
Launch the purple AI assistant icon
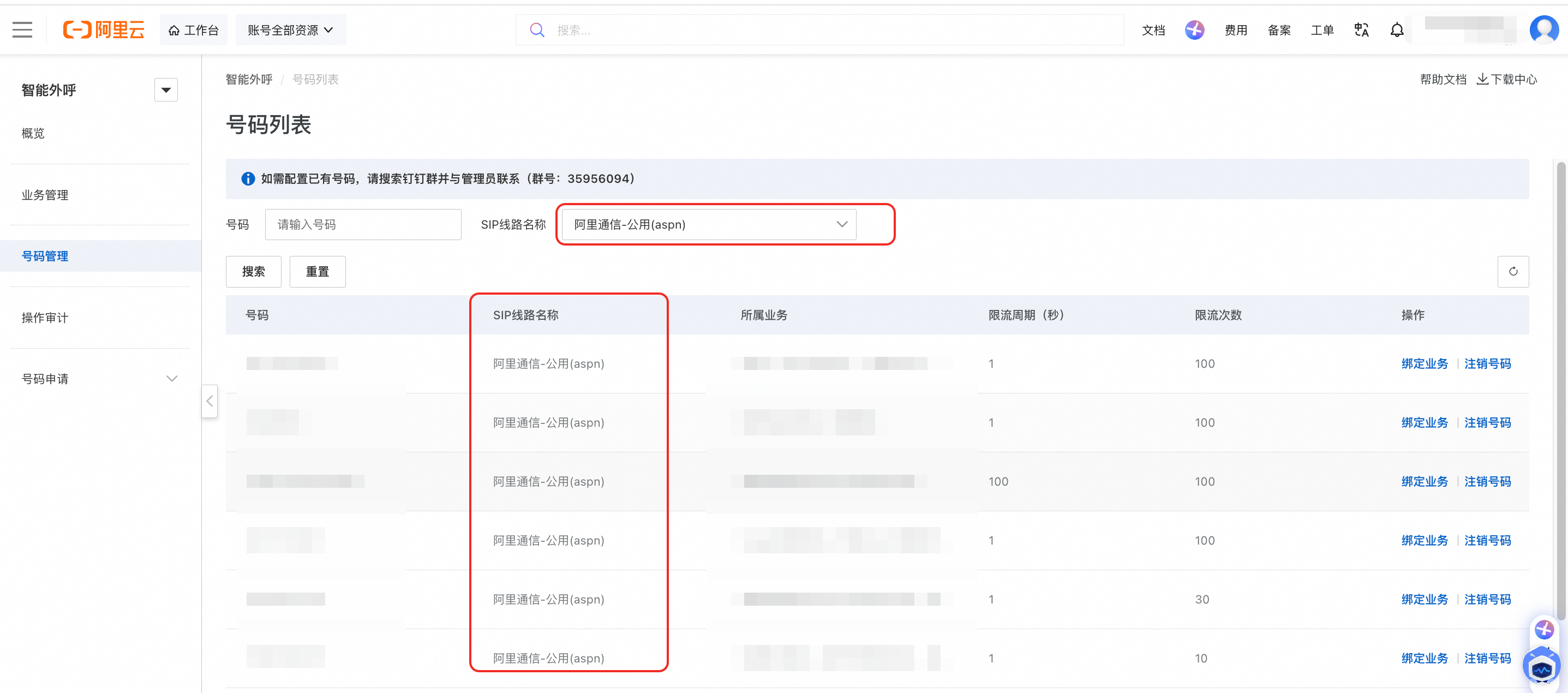(x=1194, y=30)
